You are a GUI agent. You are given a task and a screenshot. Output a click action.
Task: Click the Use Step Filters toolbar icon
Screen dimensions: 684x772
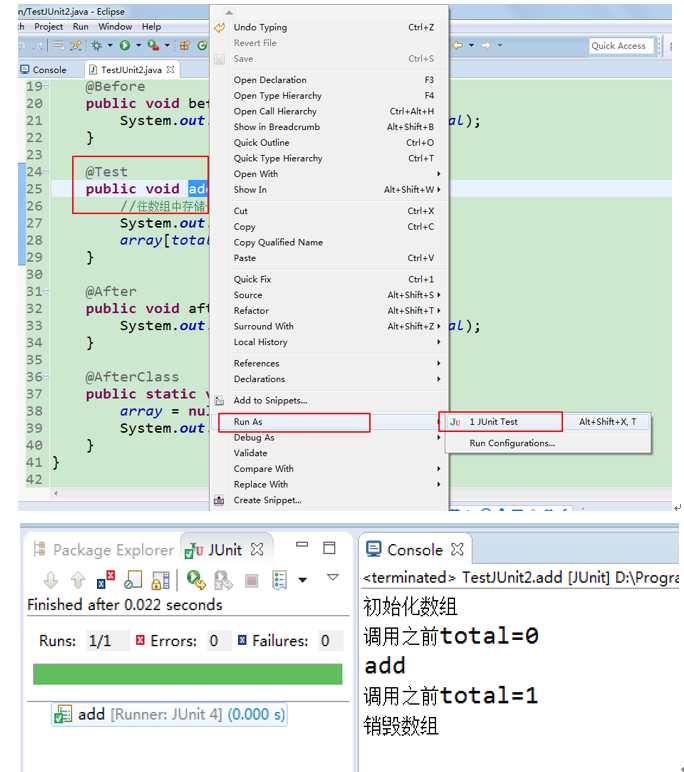[x=75, y=45]
